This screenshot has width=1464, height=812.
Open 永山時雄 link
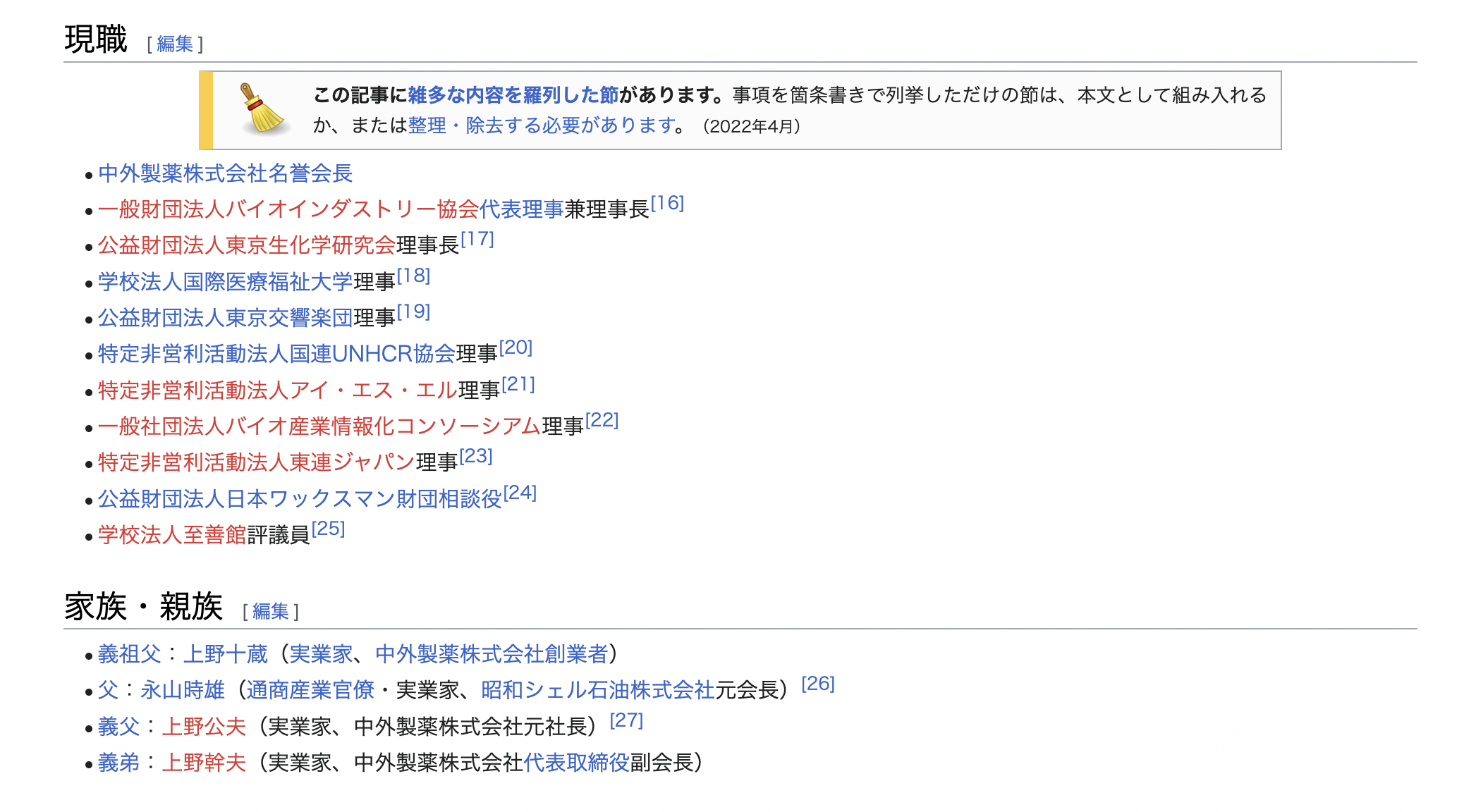(x=183, y=690)
